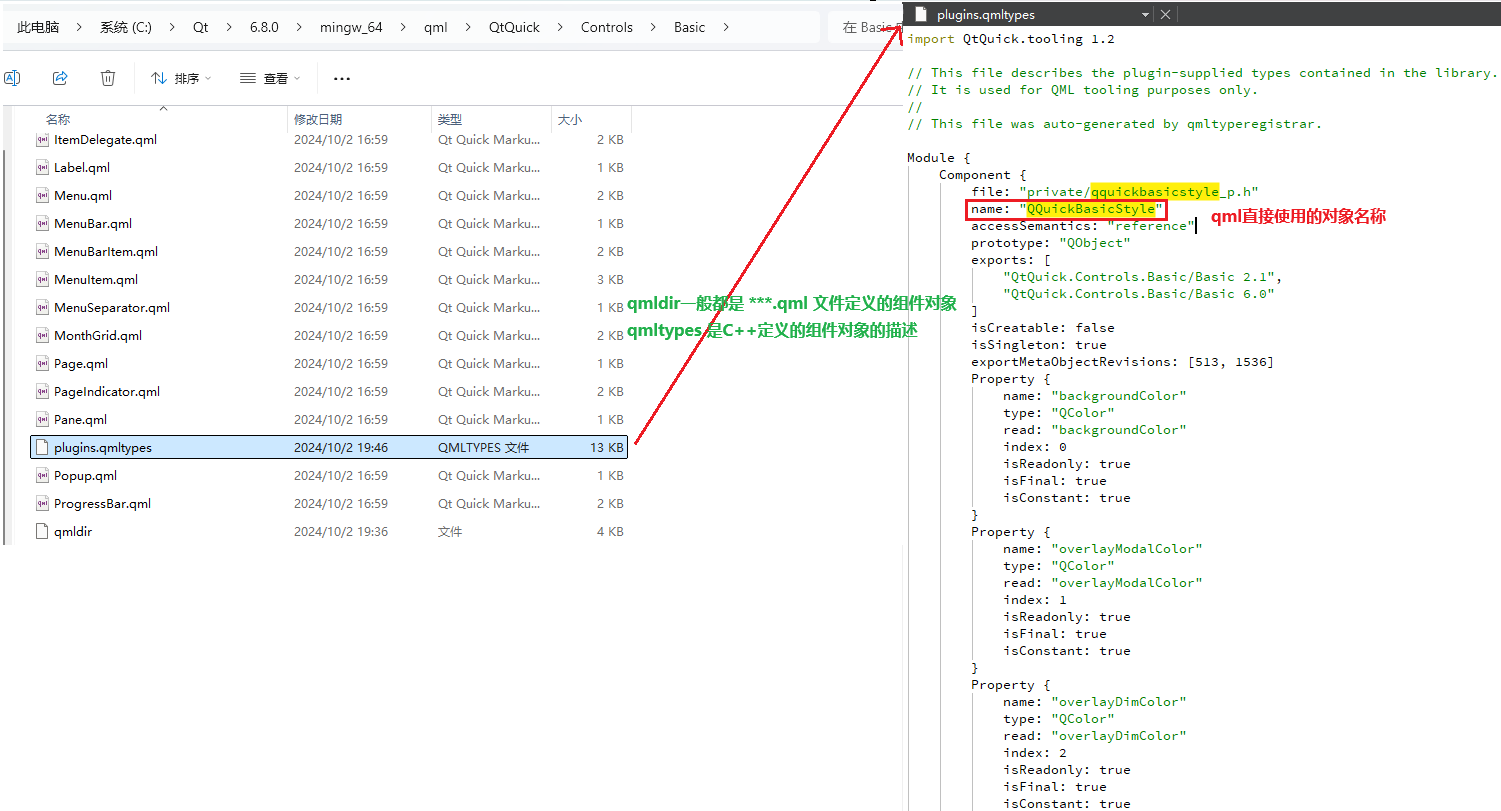Sort by 修改日期 column header
Viewport: 1501px width, 811px height.
coord(318,119)
